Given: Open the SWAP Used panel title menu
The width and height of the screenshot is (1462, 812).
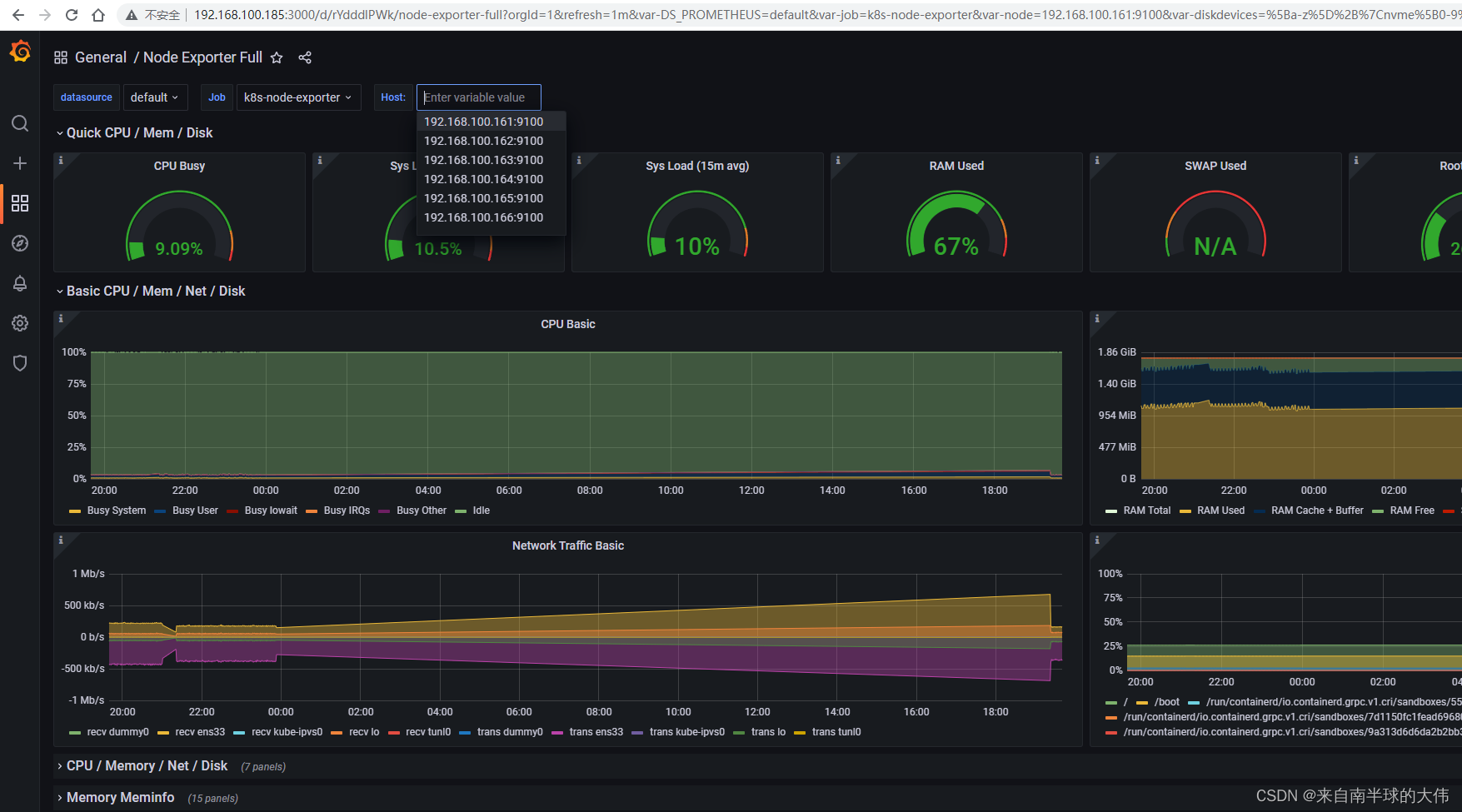Looking at the screenshot, I should pos(1215,166).
